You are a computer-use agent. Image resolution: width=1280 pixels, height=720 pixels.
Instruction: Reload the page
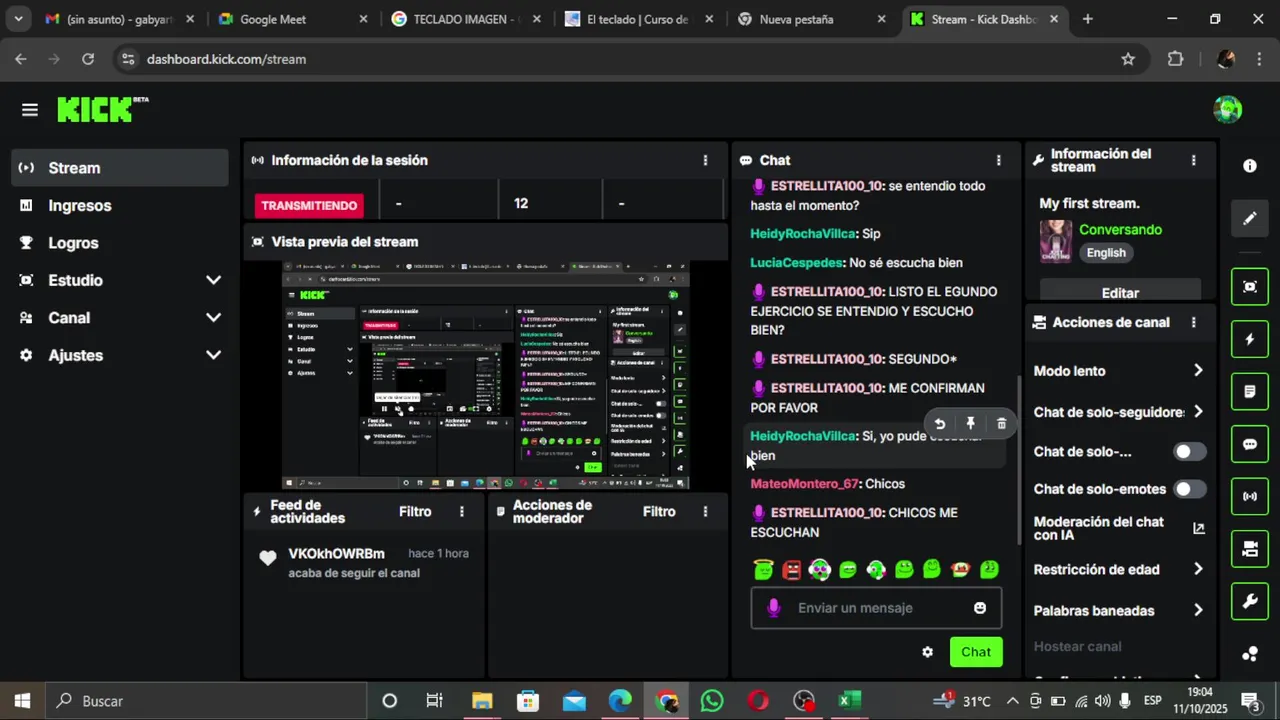point(88,59)
